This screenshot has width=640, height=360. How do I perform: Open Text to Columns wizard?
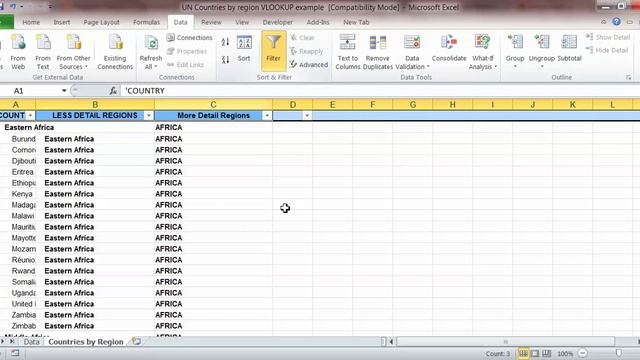click(347, 52)
